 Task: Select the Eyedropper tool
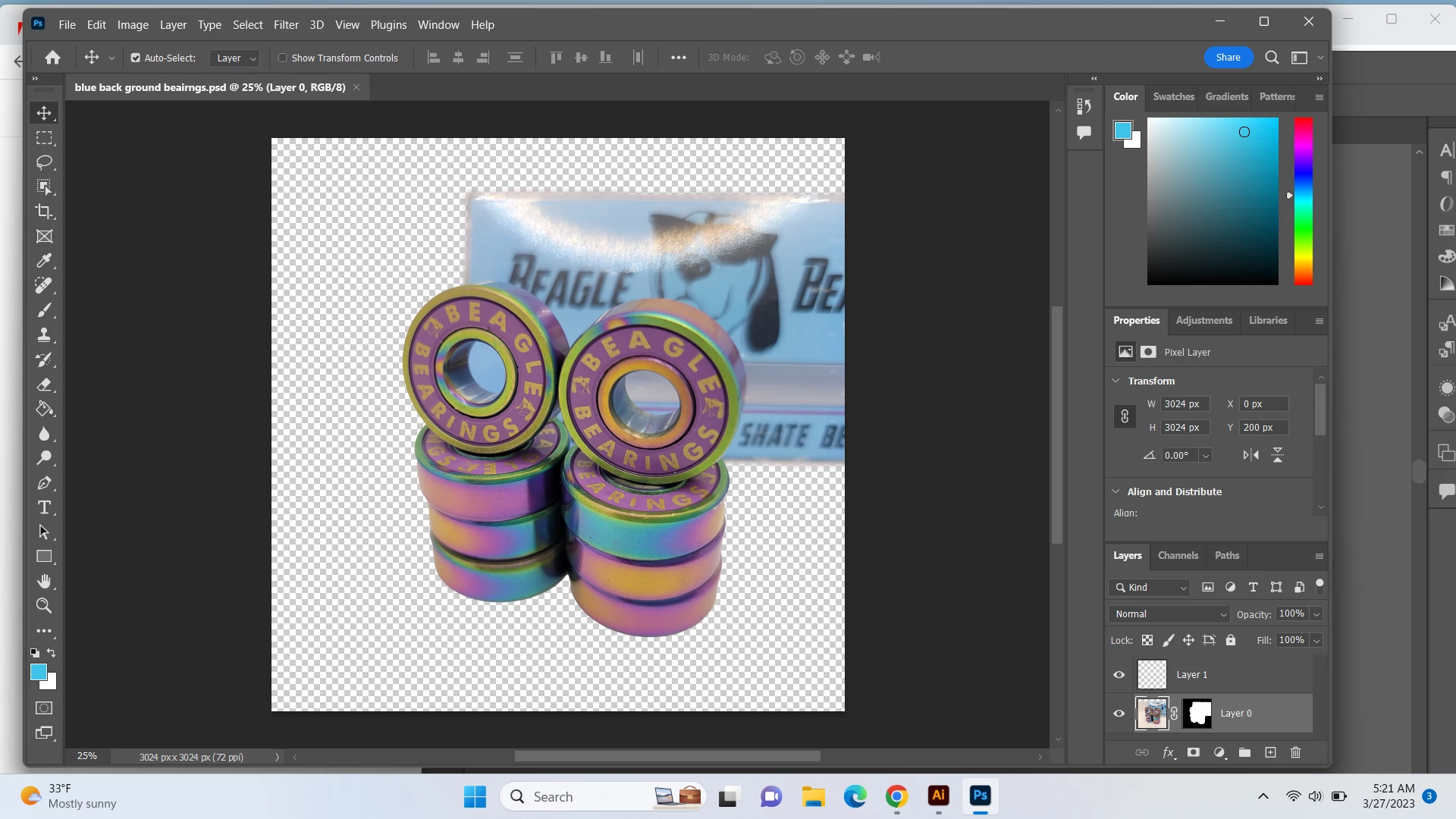click(x=44, y=261)
